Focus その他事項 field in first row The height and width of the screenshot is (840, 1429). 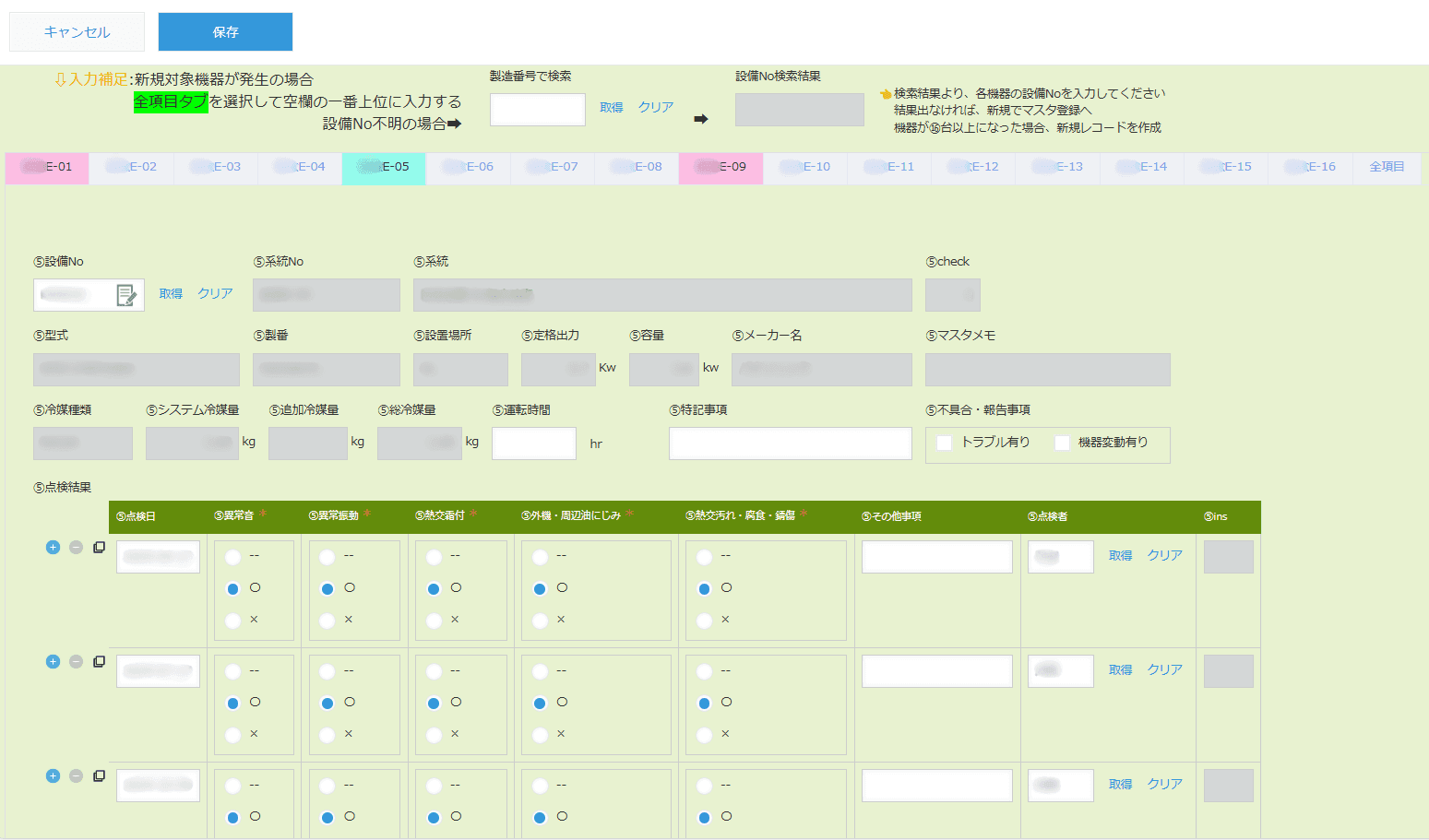click(x=937, y=557)
